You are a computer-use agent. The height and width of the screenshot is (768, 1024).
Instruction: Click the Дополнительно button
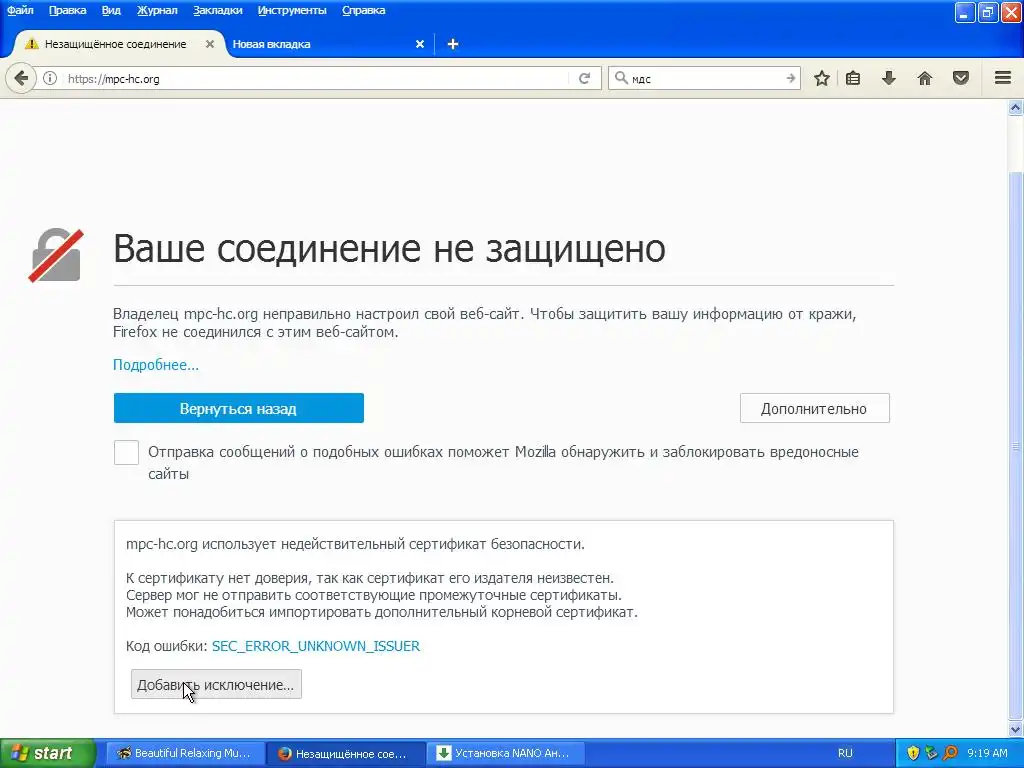click(814, 408)
